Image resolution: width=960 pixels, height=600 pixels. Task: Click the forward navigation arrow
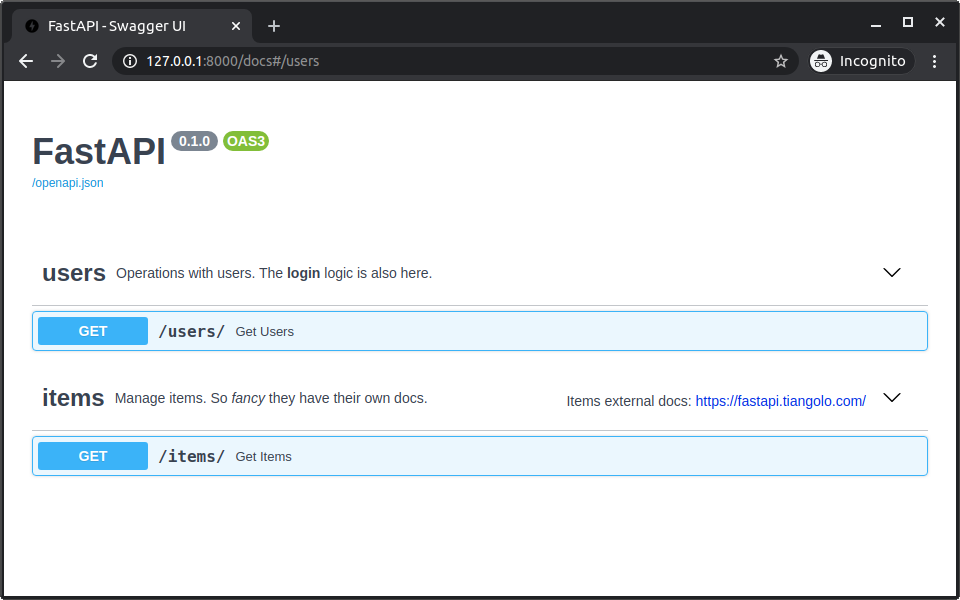[x=57, y=61]
